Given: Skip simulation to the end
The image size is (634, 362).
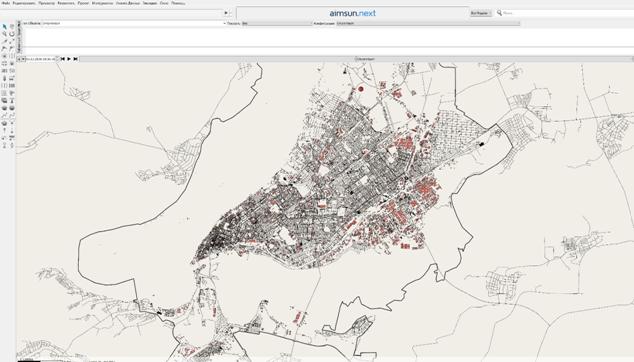Looking at the screenshot, I should pos(75,59).
